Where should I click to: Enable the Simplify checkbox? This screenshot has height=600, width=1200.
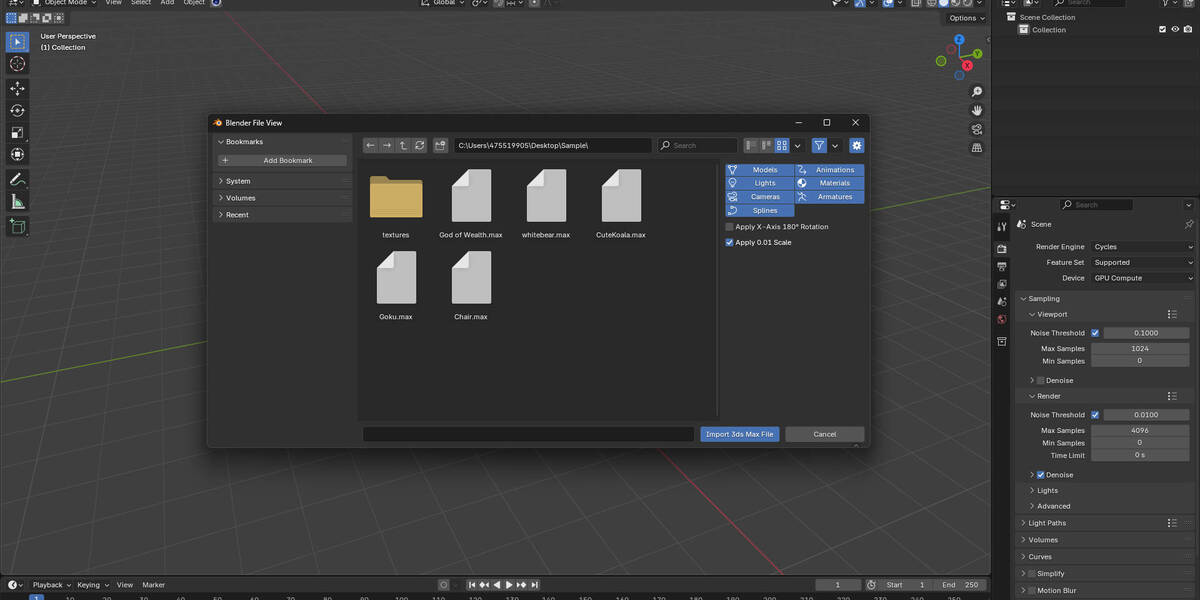pyautogui.click(x=1032, y=574)
